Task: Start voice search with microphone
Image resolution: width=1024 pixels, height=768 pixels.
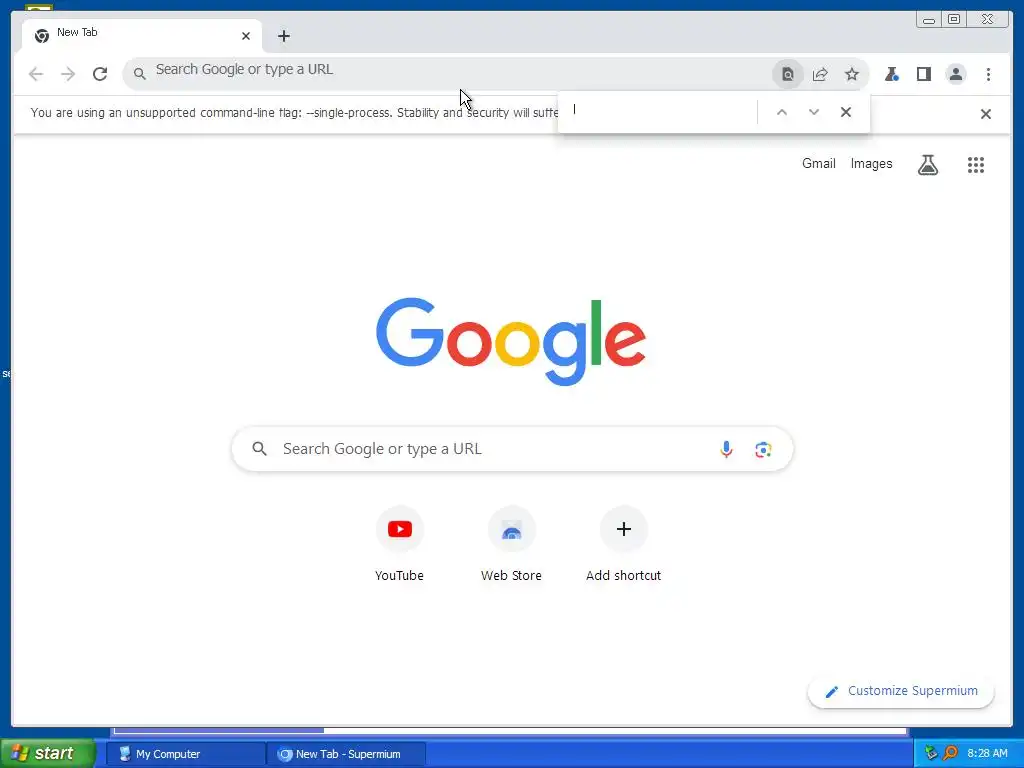Action: click(726, 449)
